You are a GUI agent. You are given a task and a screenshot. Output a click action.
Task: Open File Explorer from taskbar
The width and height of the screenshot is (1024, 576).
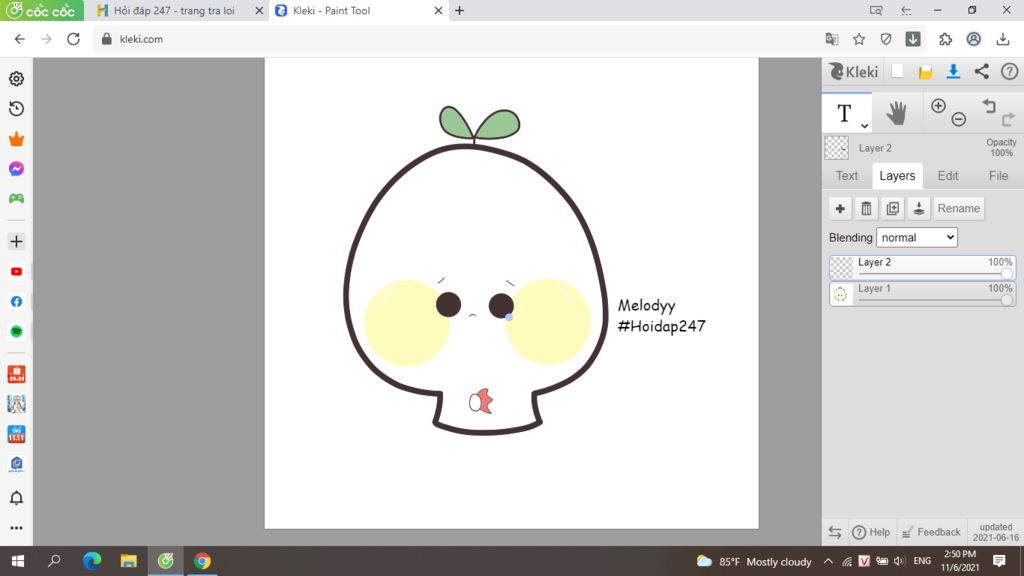(129, 561)
